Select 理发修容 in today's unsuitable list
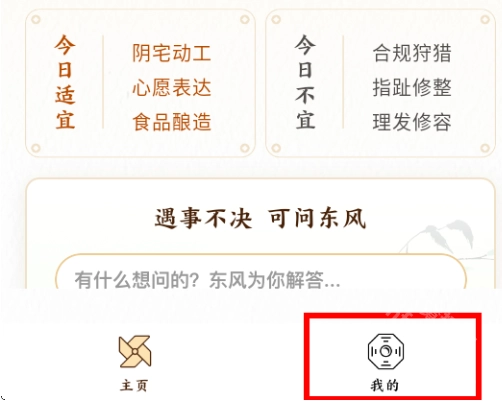 412,122
